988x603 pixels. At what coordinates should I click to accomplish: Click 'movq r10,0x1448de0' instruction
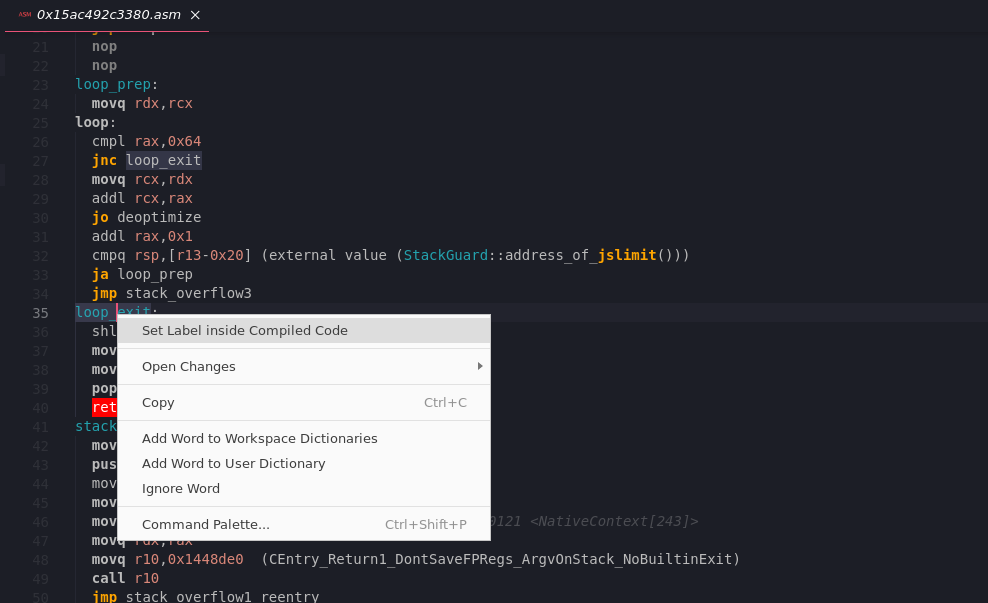[167, 560]
